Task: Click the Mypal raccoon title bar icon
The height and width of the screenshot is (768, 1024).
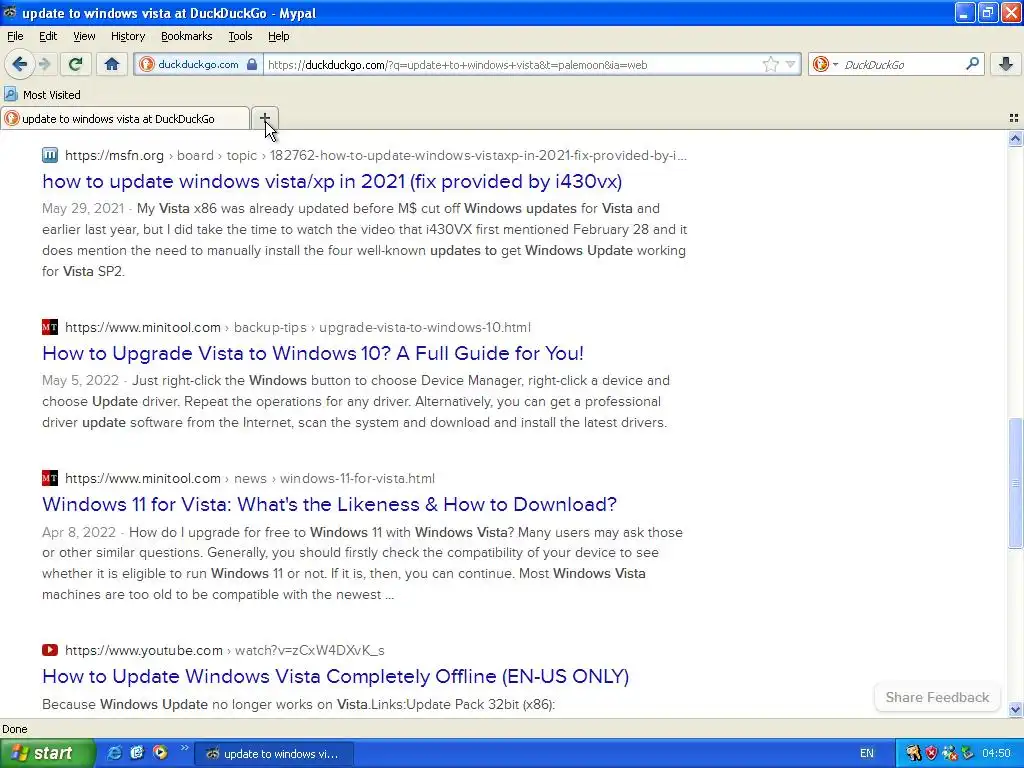Action: (9, 12)
